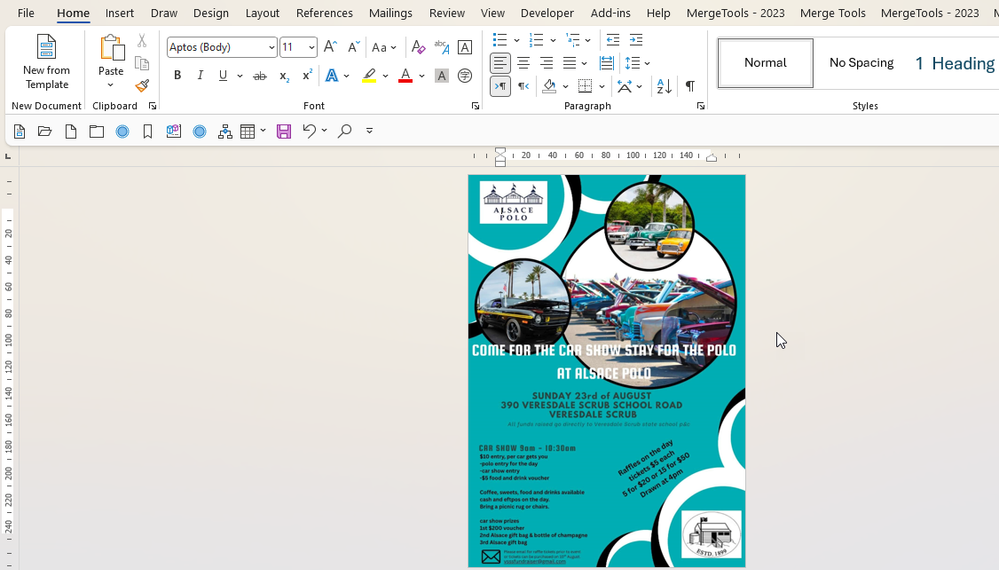Toggle Italic formatting
999x570 pixels.
(200, 75)
